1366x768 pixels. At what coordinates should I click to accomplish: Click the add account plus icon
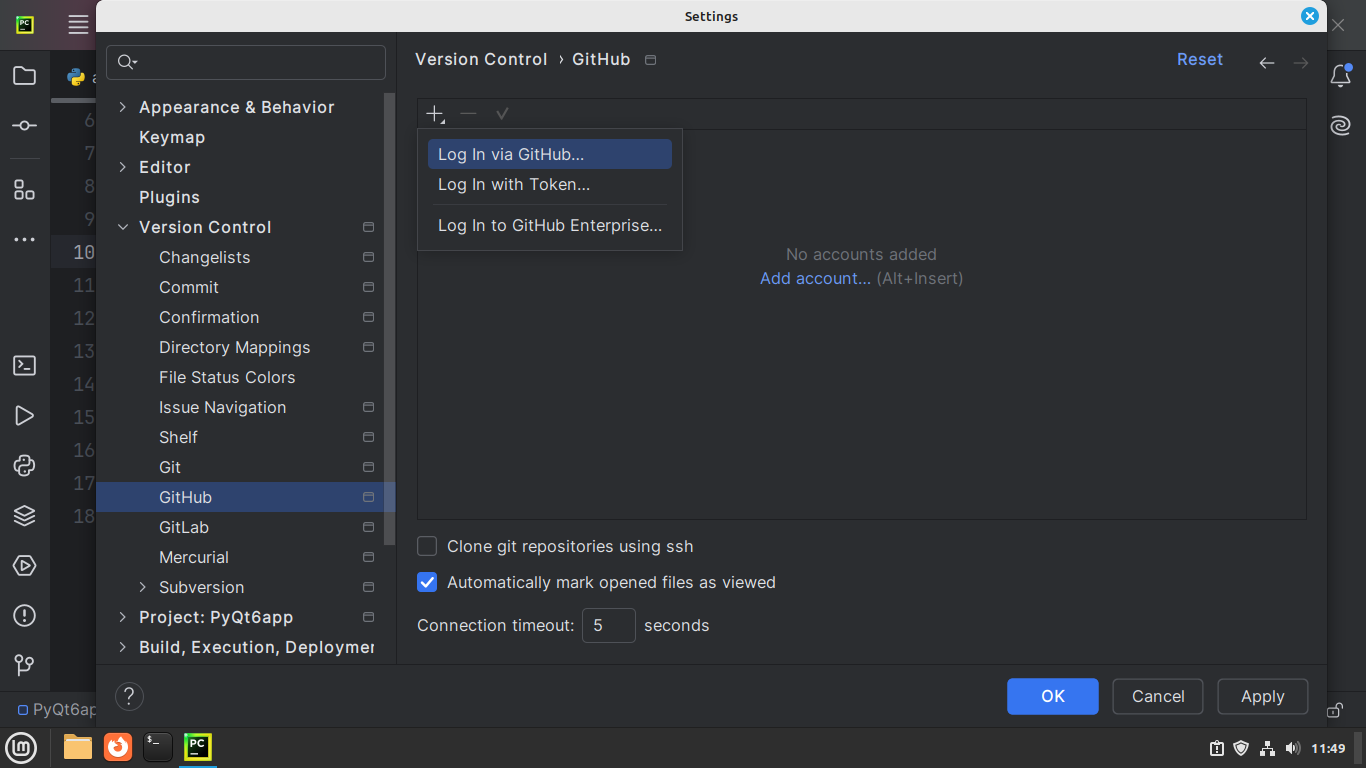click(x=435, y=114)
